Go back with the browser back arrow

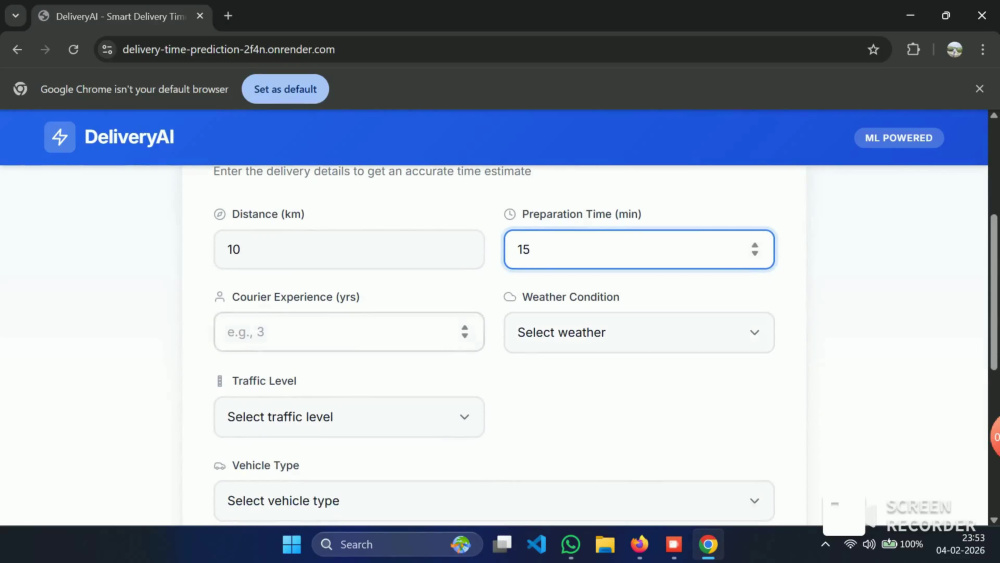(x=17, y=49)
